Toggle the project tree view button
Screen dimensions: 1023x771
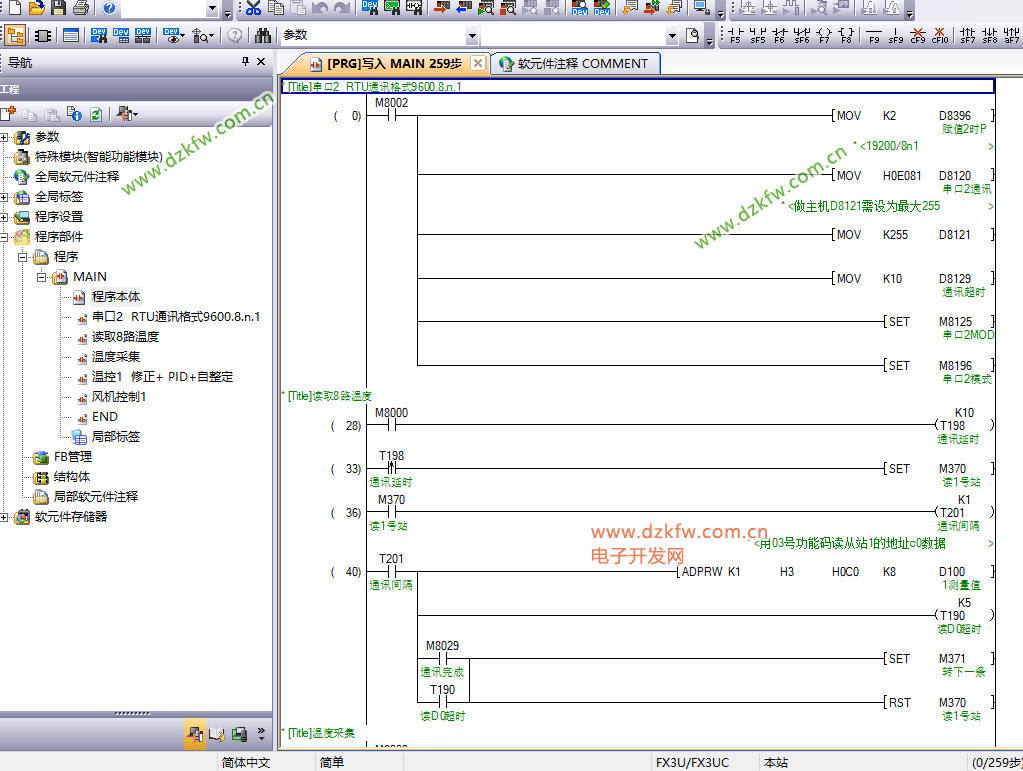click(16, 35)
